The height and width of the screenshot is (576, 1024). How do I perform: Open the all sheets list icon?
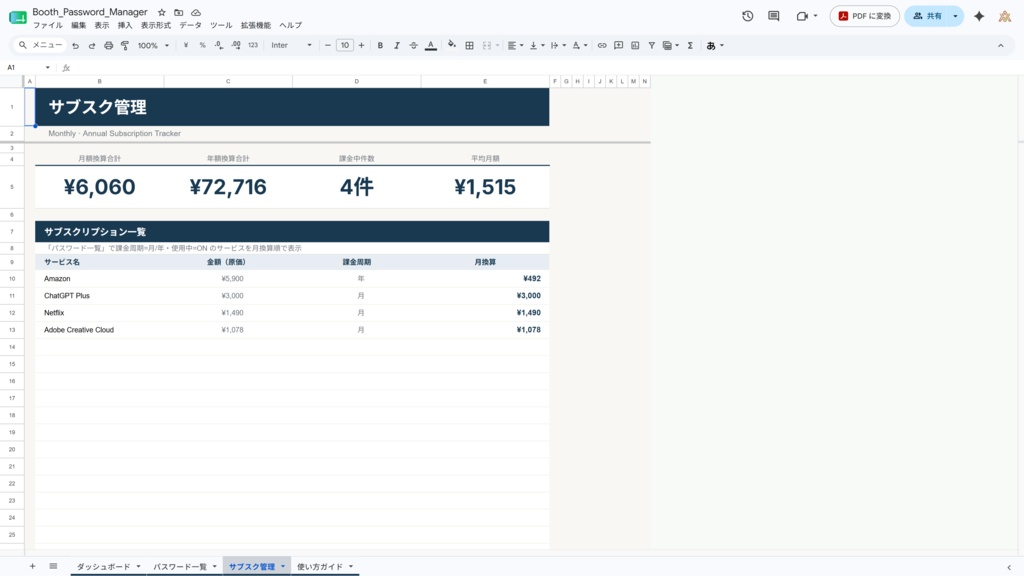click(x=53, y=566)
